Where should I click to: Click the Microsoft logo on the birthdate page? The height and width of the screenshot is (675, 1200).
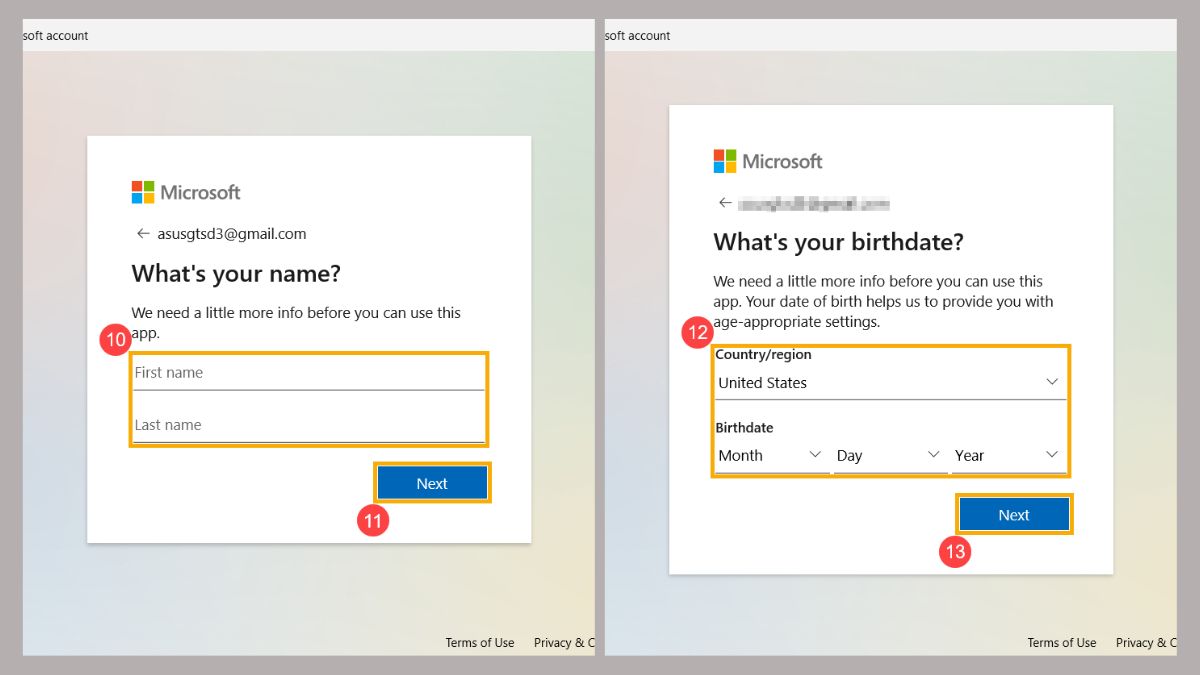click(767, 161)
